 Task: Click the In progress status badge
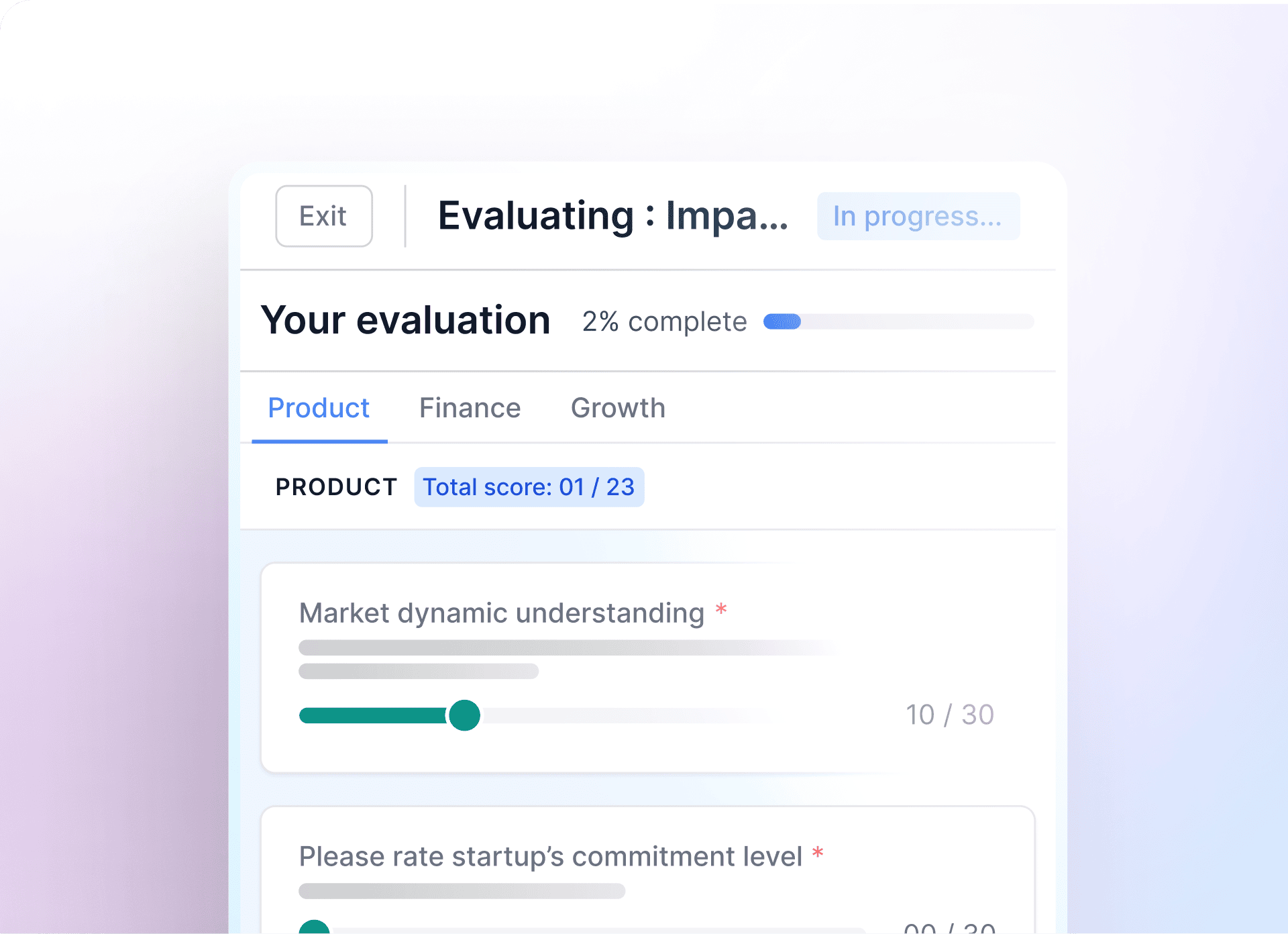[917, 216]
